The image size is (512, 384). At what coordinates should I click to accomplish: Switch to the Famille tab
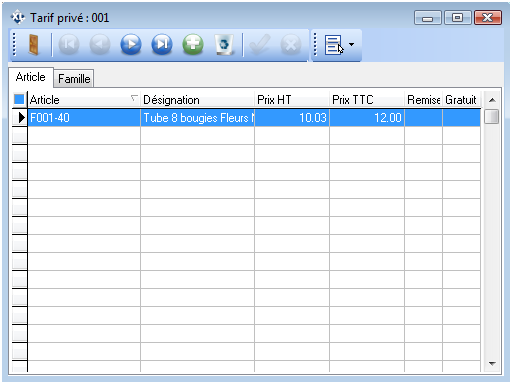pos(74,79)
